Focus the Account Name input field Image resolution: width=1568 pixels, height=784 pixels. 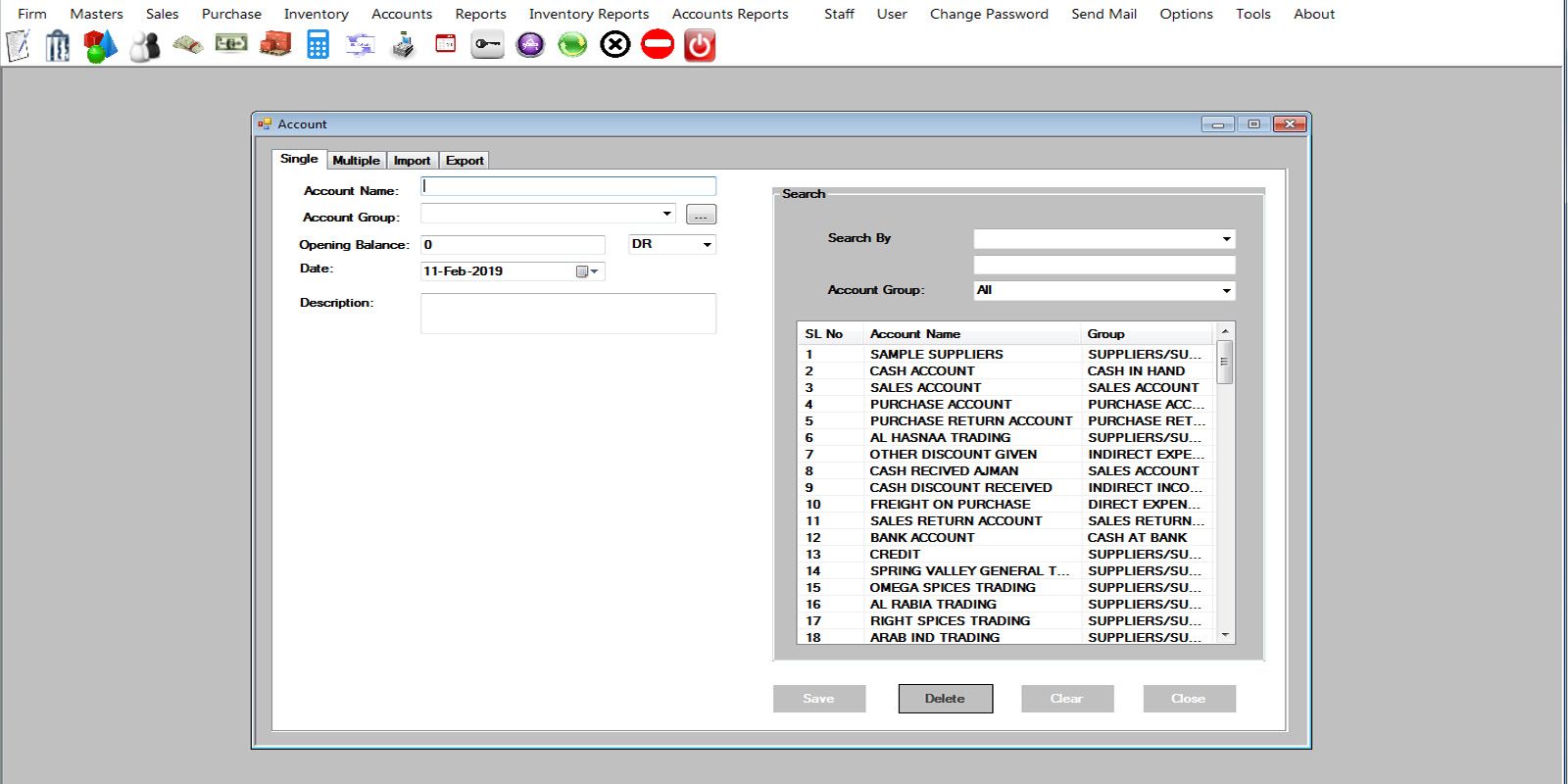(x=568, y=186)
